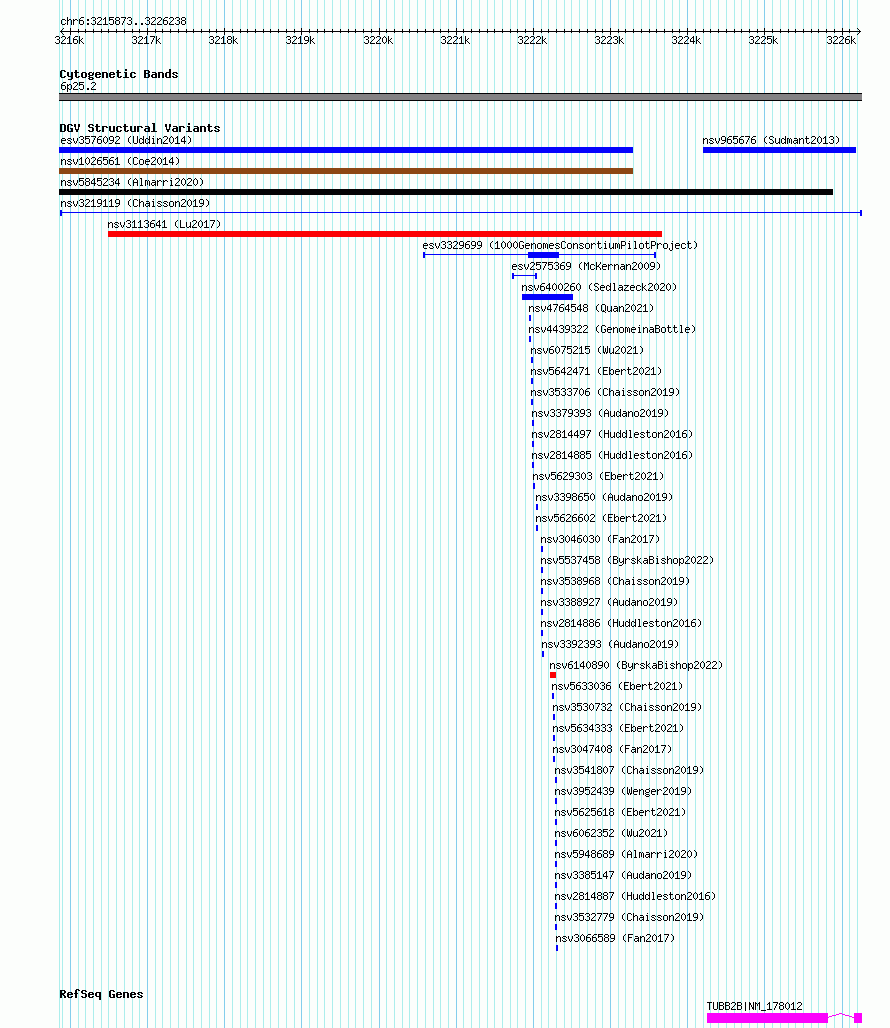Click nsv5537458 (ByrskaBishop2022) label

(627, 560)
